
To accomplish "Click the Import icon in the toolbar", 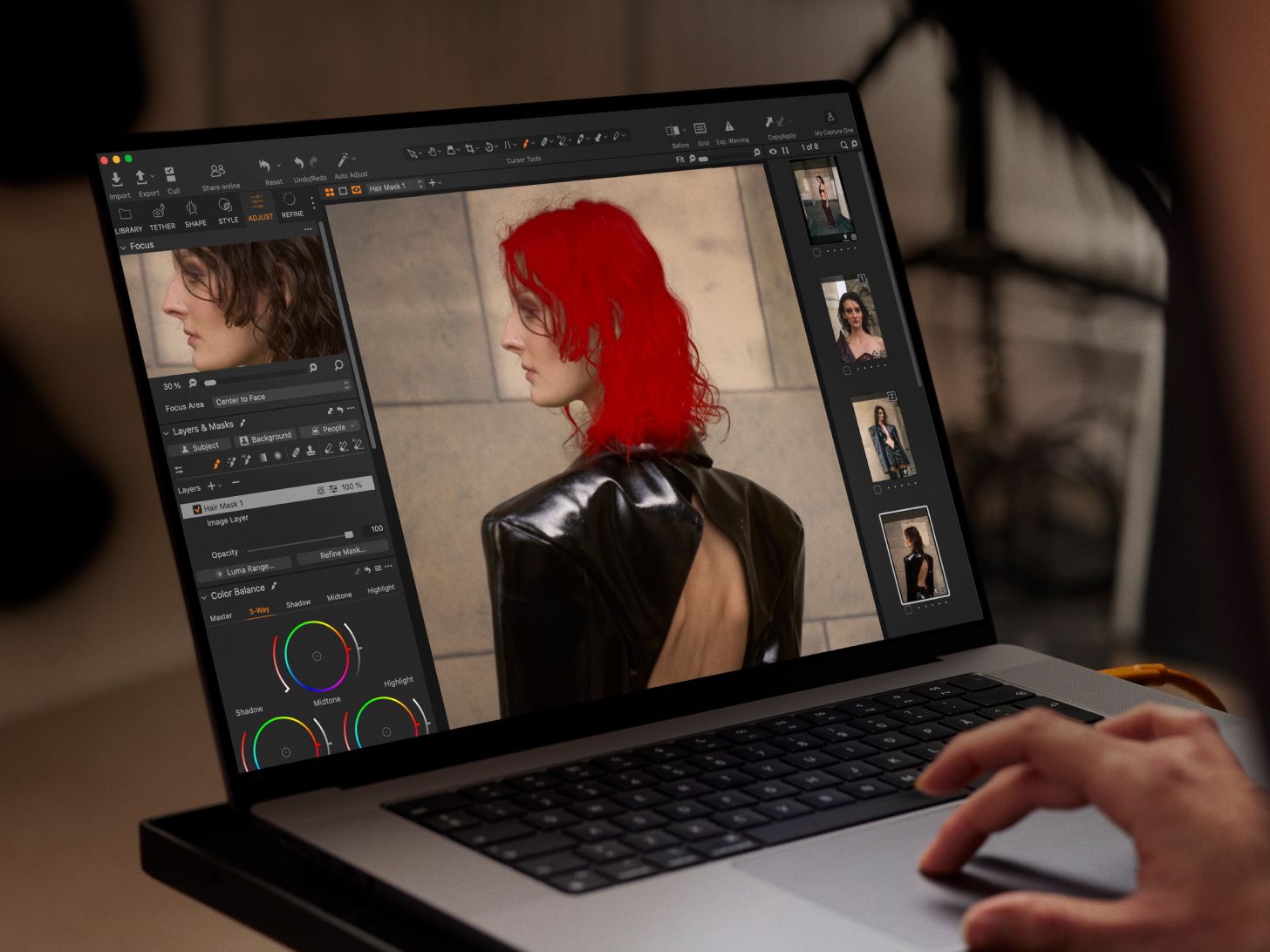I will (117, 178).
